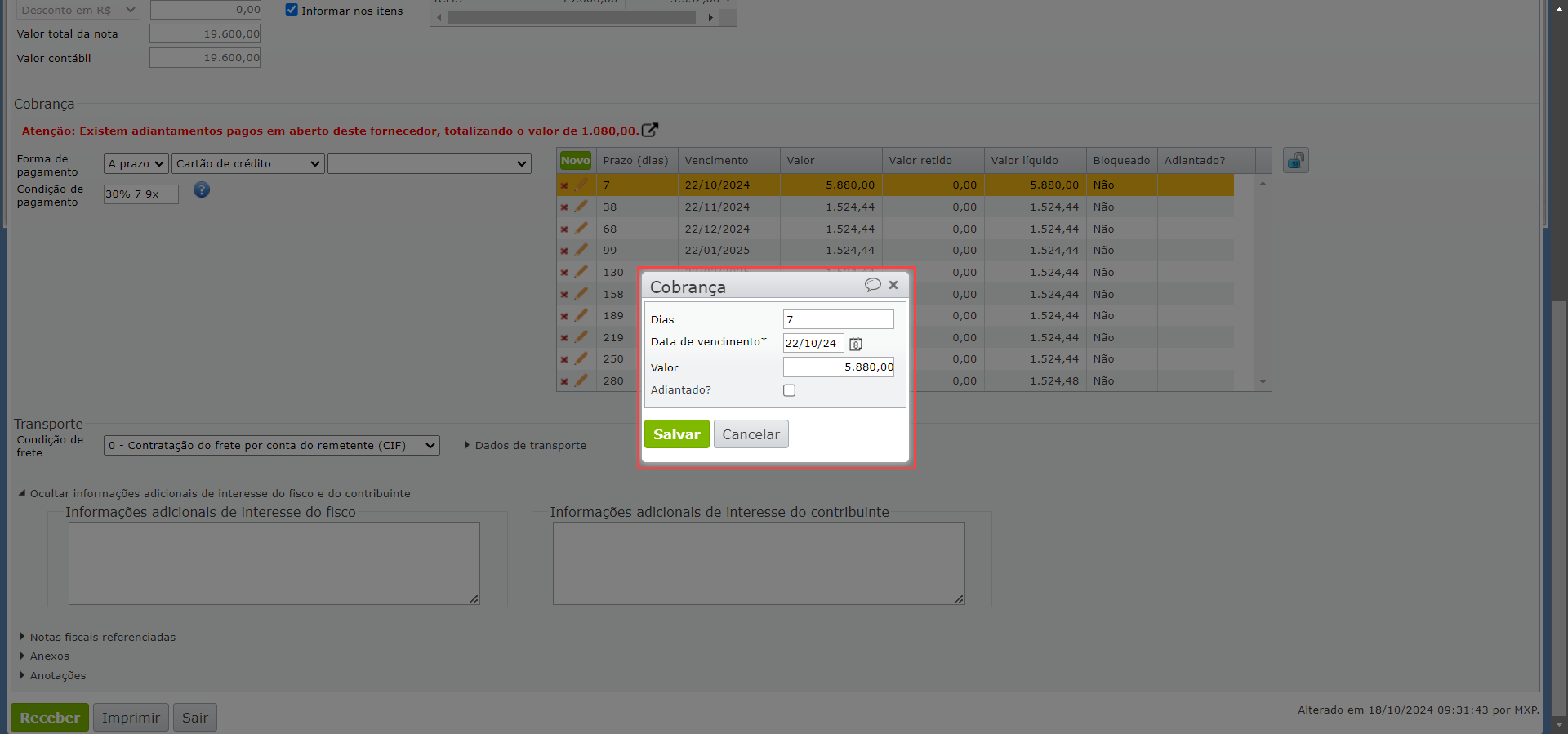The width and height of the screenshot is (1568, 734).
Task: Open the supplier advances external link icon
Action: coord(650,130)
